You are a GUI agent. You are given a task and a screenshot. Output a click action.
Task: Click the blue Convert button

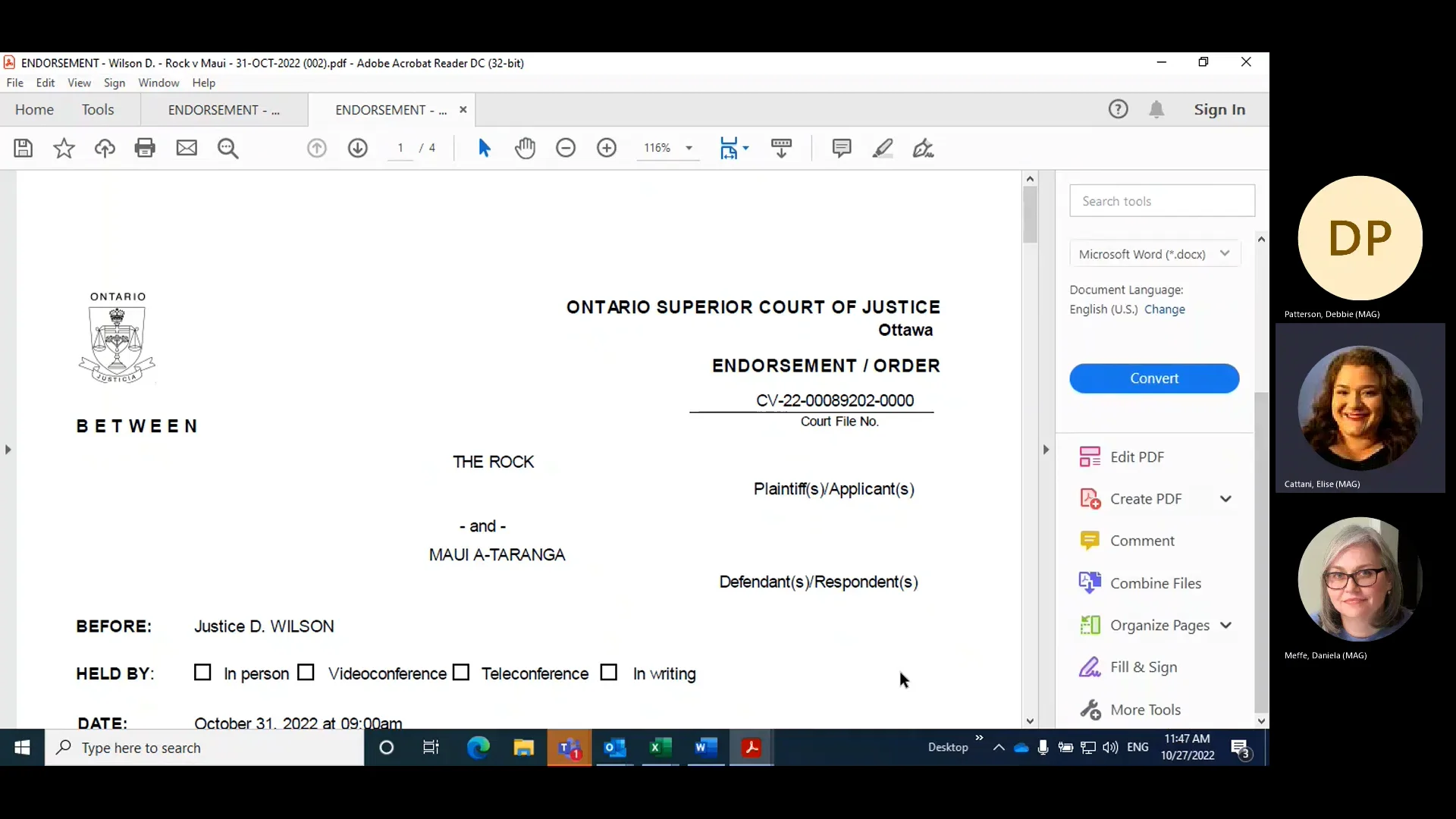1154,378
